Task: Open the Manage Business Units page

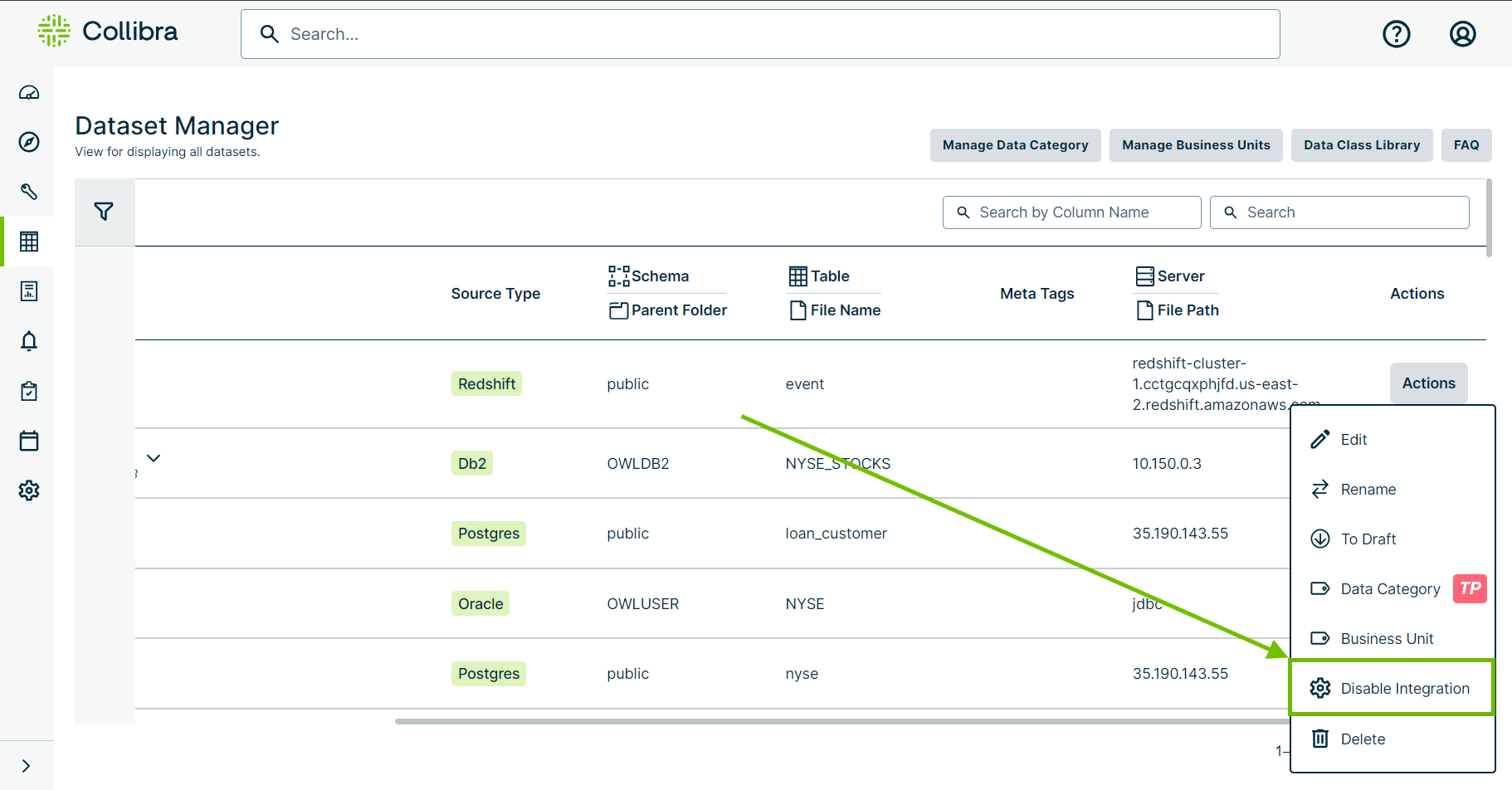Action: pyautogui.click(x=1196, y=144)
